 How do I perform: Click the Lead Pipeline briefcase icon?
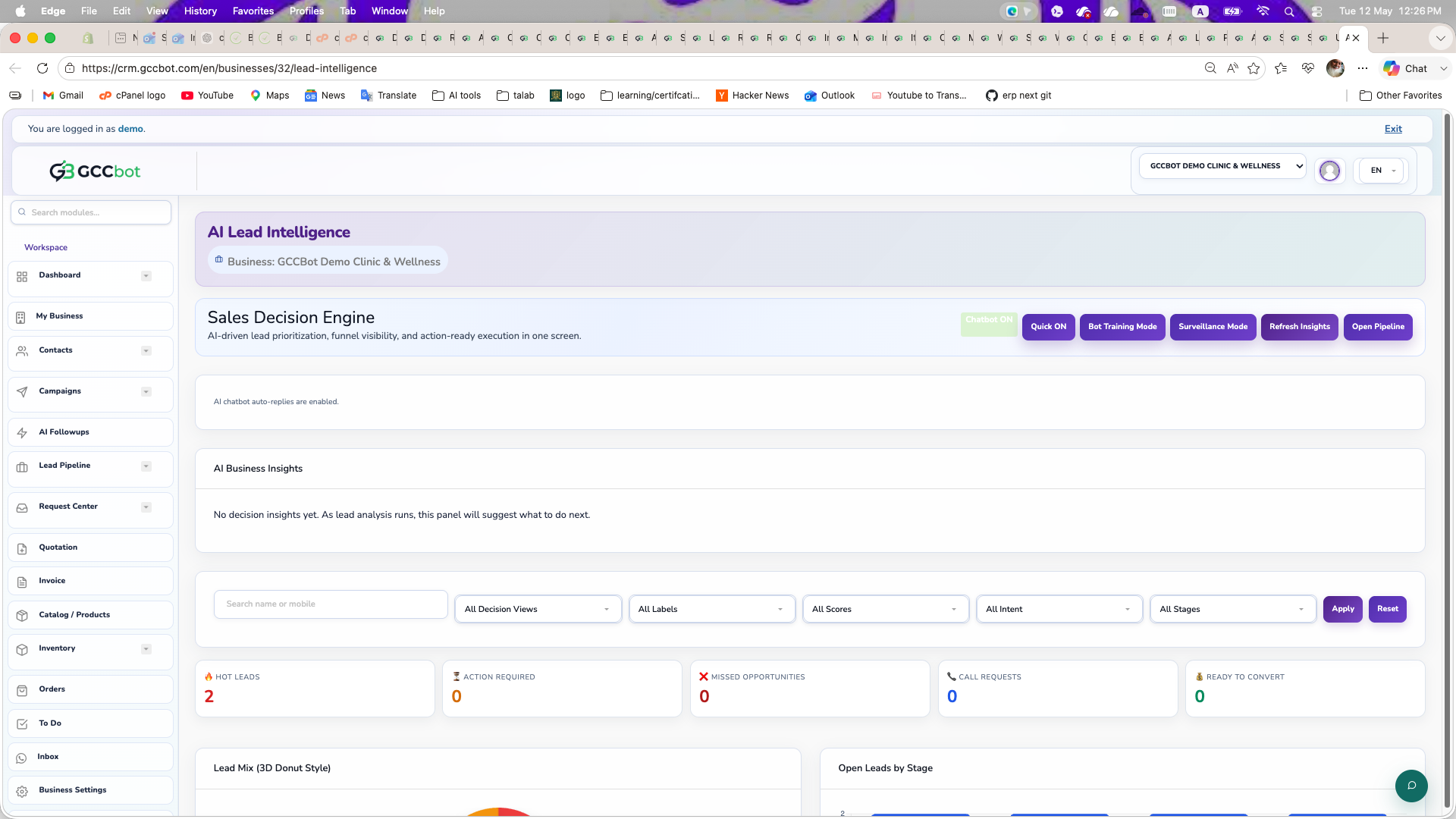(22, 467)
